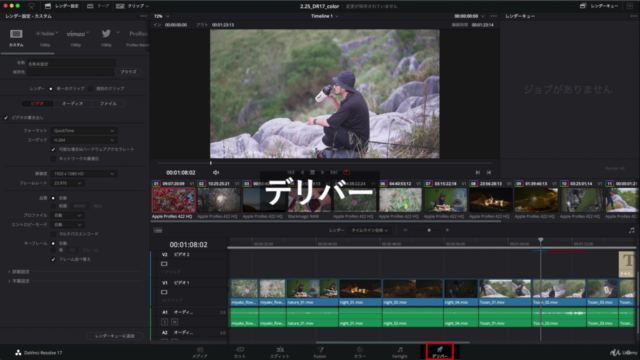The image size is (640, 360).
Task: Open the Entropy Mode dropdown
Action: 67,224
